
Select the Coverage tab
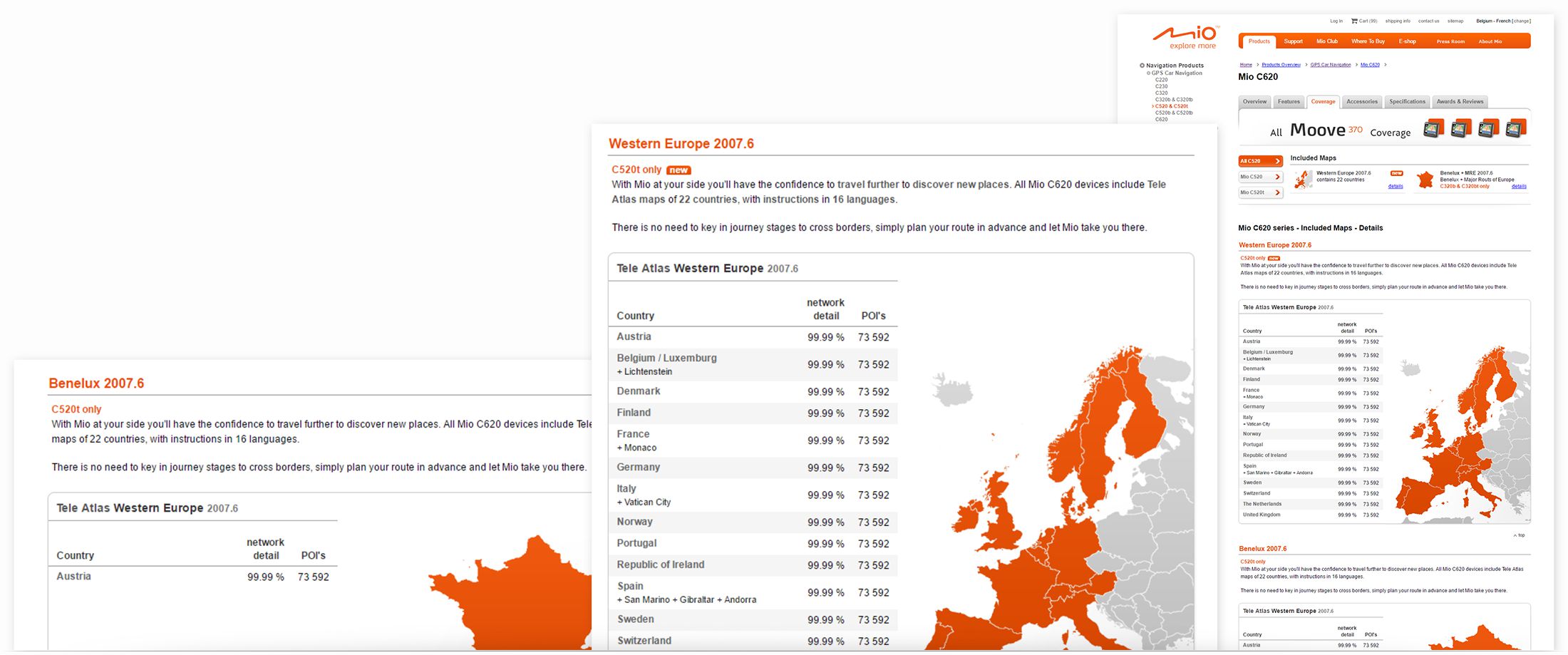pos(1323,102)
